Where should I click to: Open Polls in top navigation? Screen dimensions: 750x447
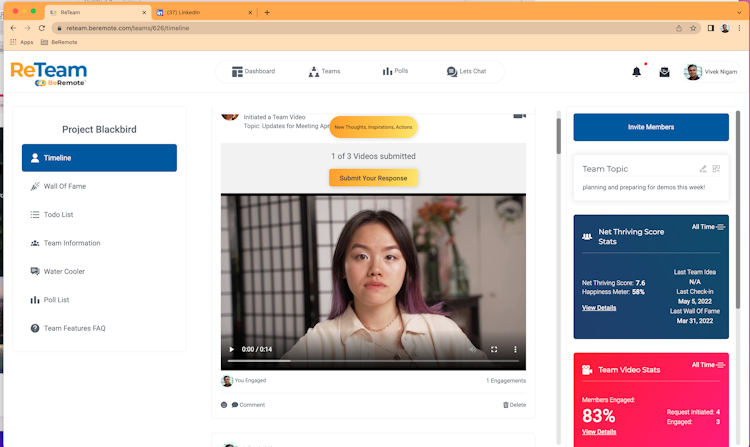click(x=395, y=71)
